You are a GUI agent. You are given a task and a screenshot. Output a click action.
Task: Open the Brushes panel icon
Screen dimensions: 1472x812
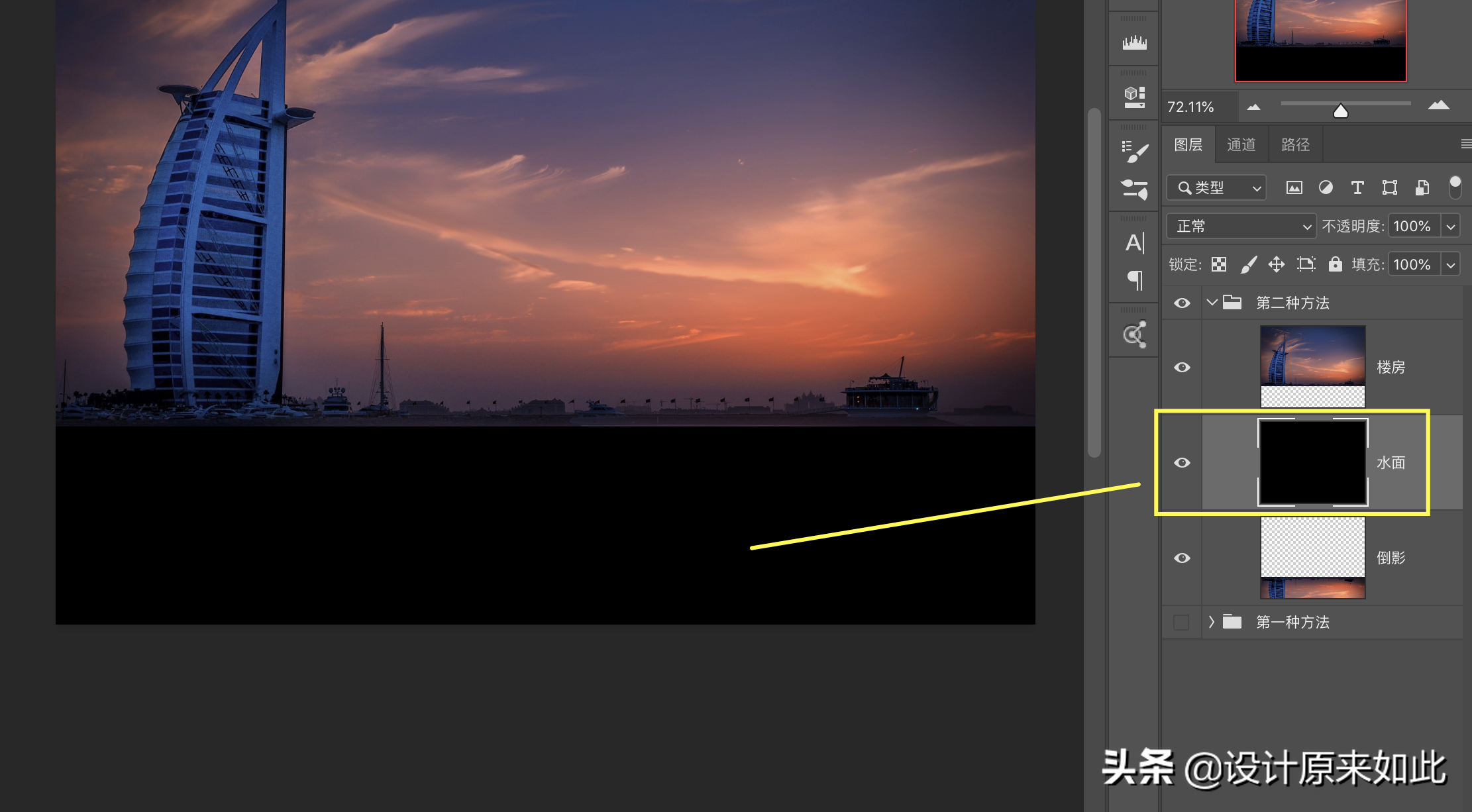click(x=1134, y=189)
